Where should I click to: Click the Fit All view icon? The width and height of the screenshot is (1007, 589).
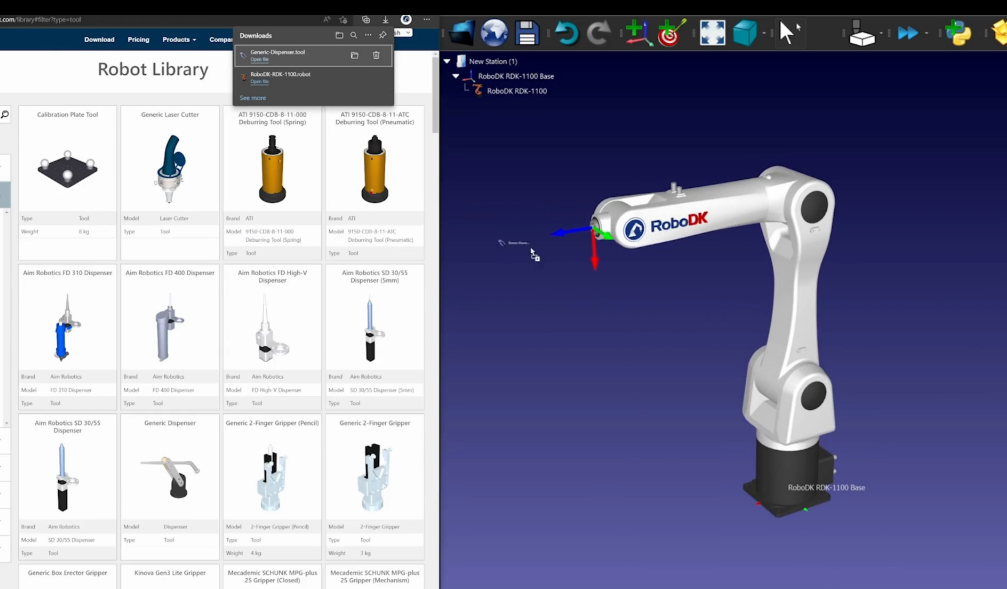[712, 33]
